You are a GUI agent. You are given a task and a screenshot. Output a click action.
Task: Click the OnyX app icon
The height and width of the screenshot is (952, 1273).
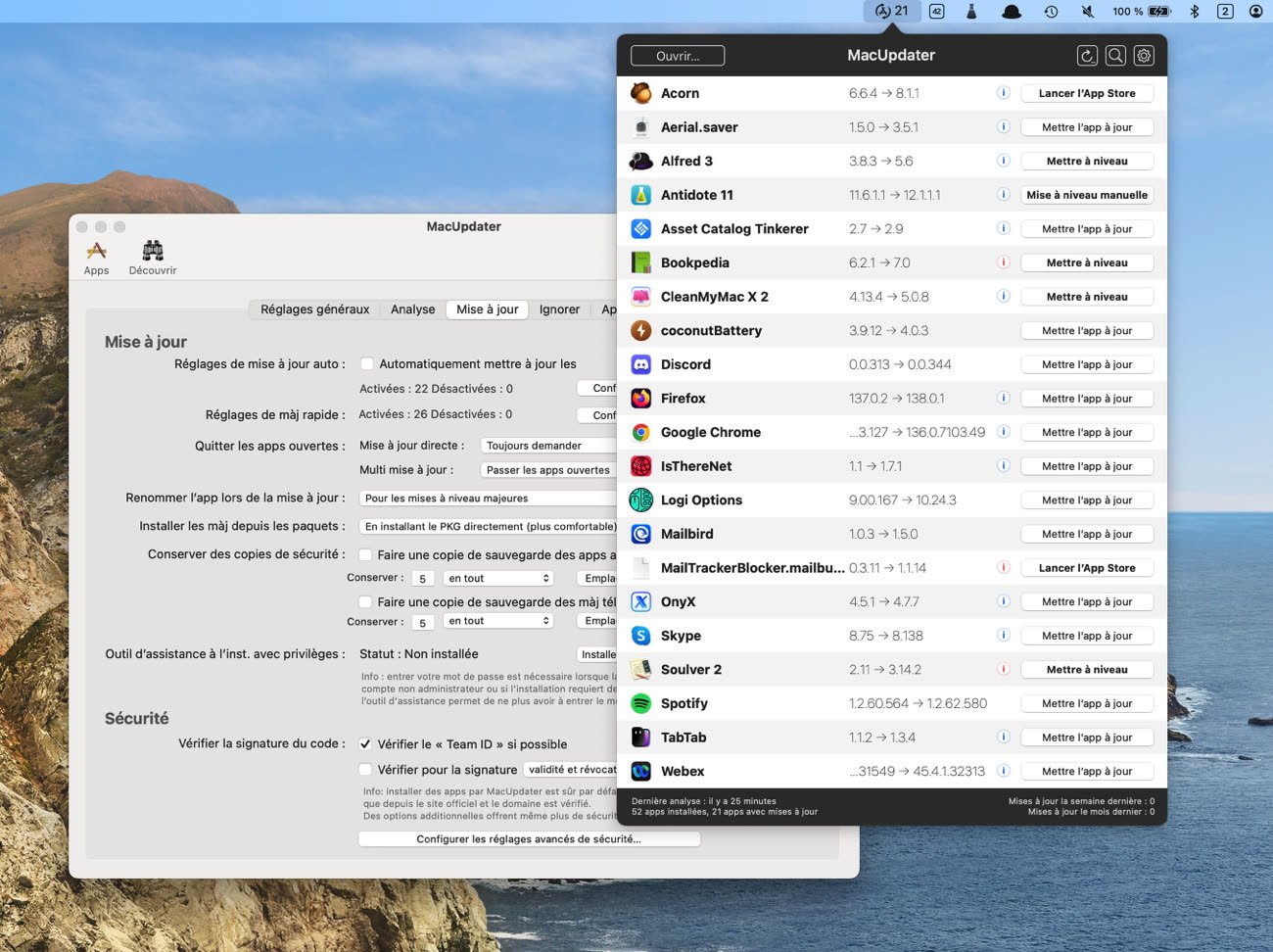(641, 601)
